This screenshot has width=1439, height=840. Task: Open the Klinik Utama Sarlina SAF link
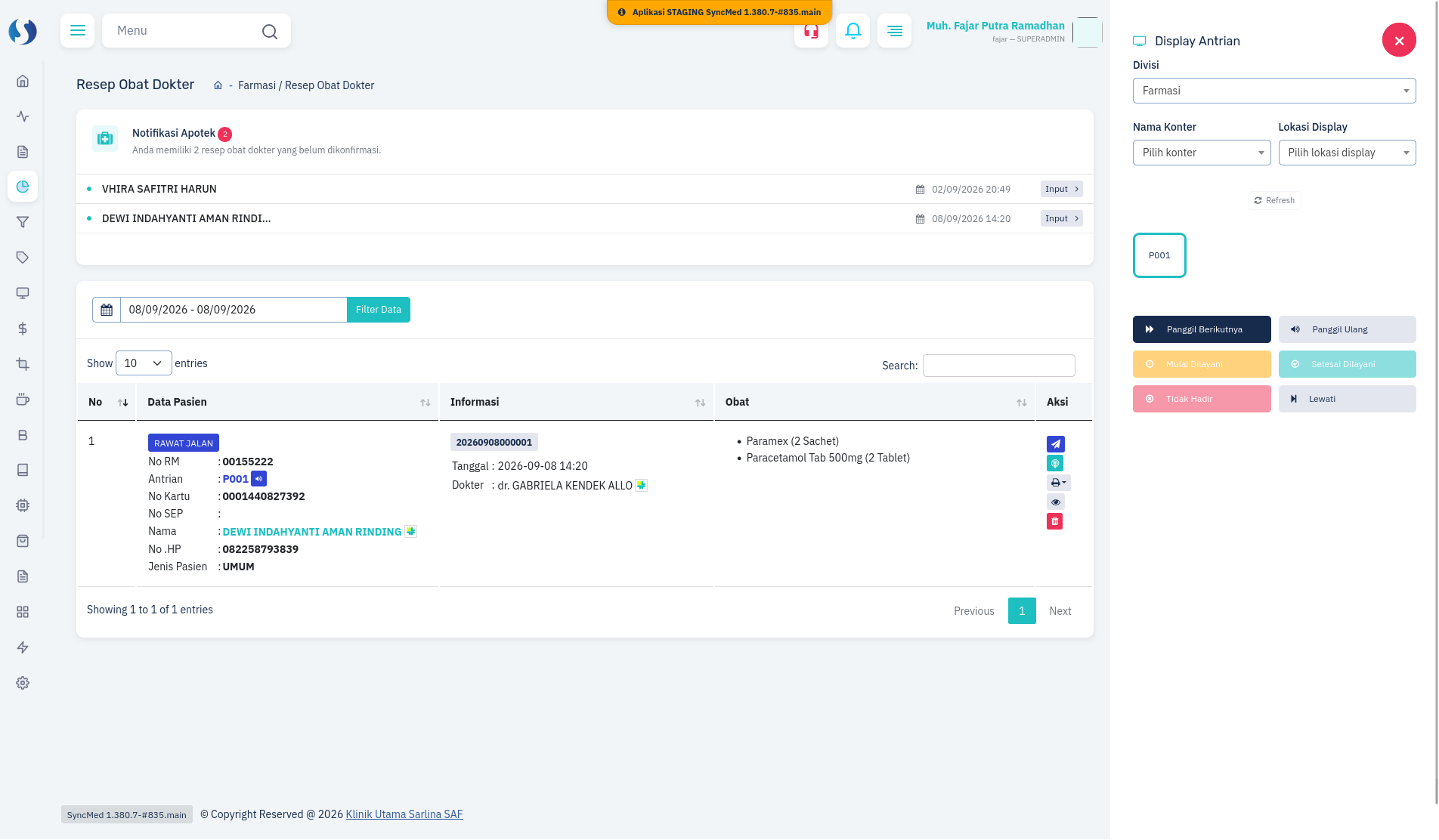click(x=404, y=814)
